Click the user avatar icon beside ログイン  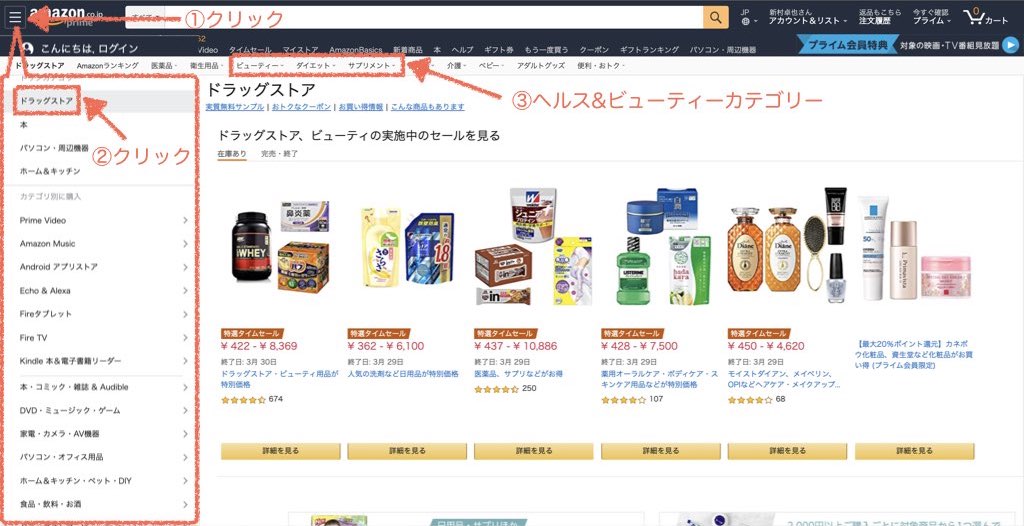tap(27, 48)
